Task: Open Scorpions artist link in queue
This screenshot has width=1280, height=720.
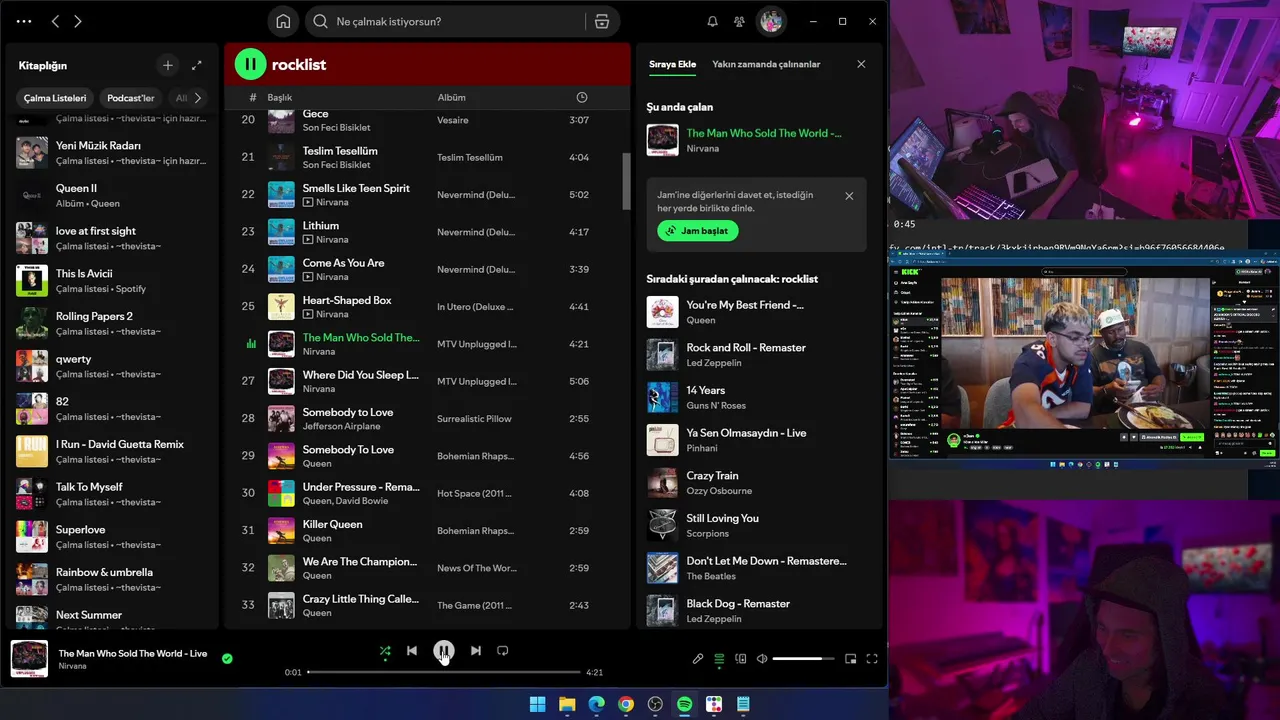Action: 707,534
